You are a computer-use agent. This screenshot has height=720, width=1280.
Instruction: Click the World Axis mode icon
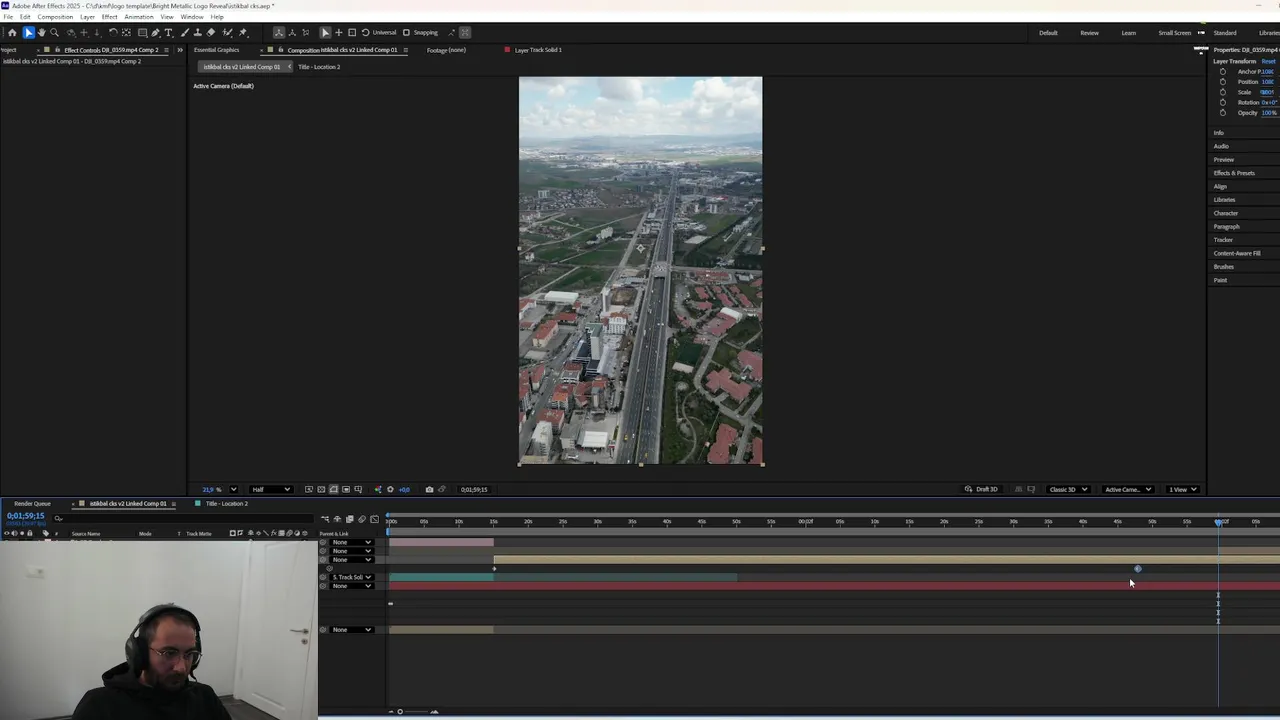click(292, 33)
